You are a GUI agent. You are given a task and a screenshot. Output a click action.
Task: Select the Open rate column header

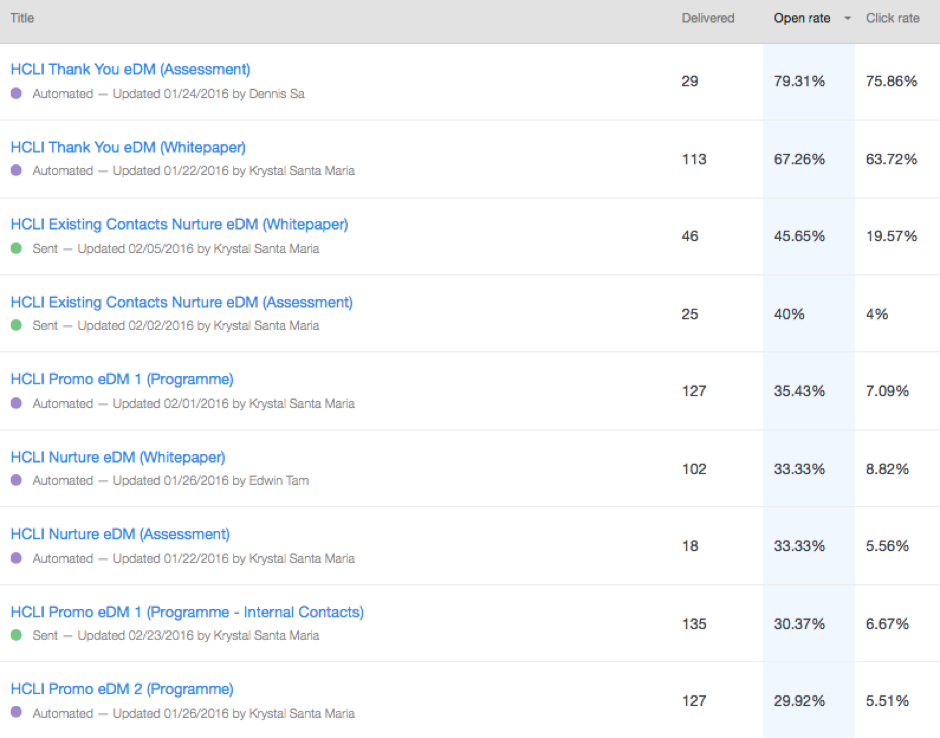[x=801, y=18]
